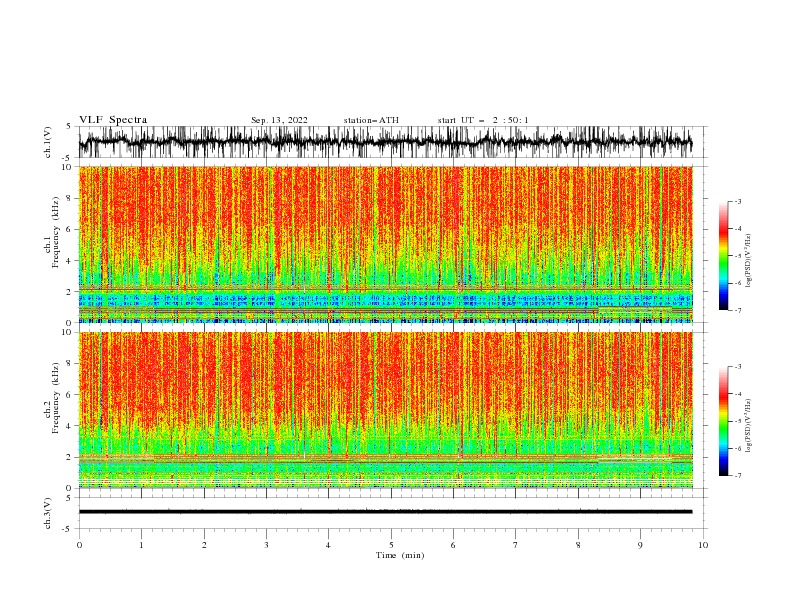Click time-axis tick label "4"
792x612 pixels.
point(328,545)
